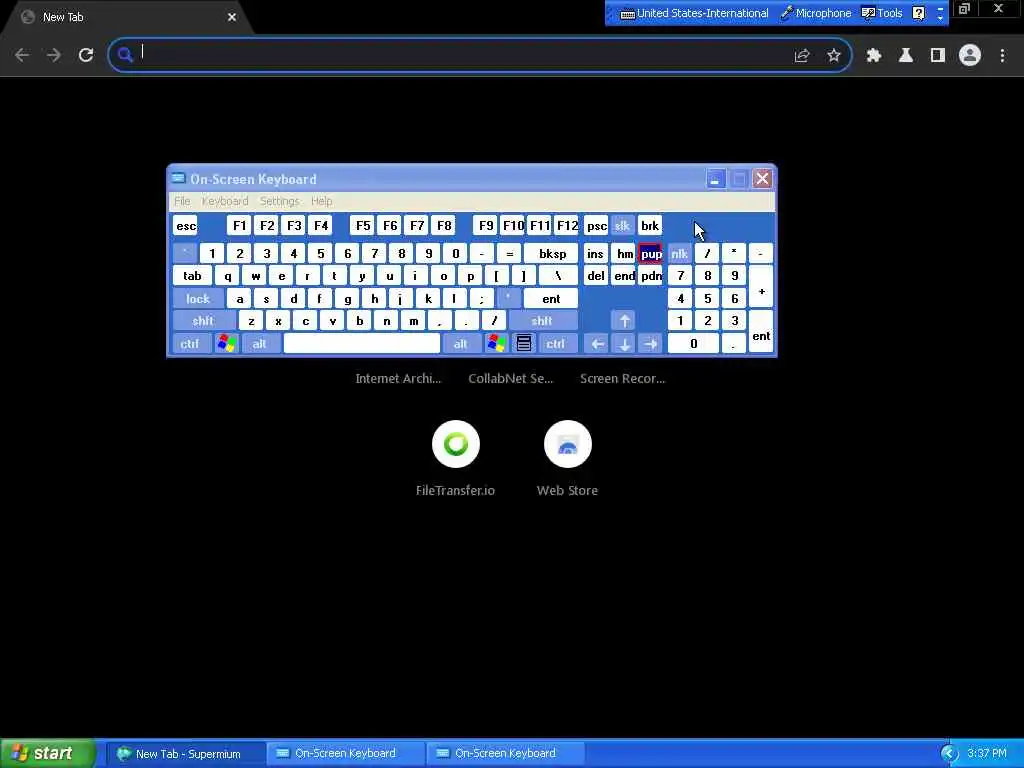Viewport: 1024px width, 768px height.
Task: Open language bar help question icon
Action: tap(919, 13)
